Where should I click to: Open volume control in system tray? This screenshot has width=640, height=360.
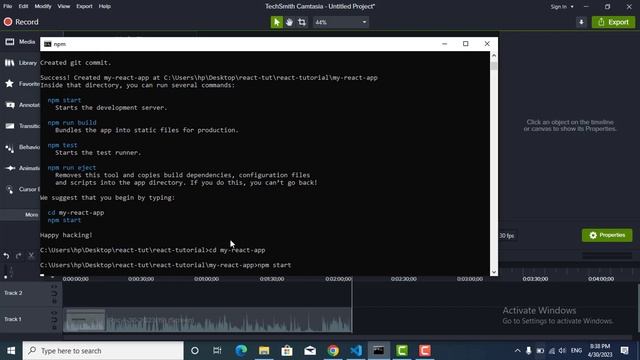(x=562, y=351)
